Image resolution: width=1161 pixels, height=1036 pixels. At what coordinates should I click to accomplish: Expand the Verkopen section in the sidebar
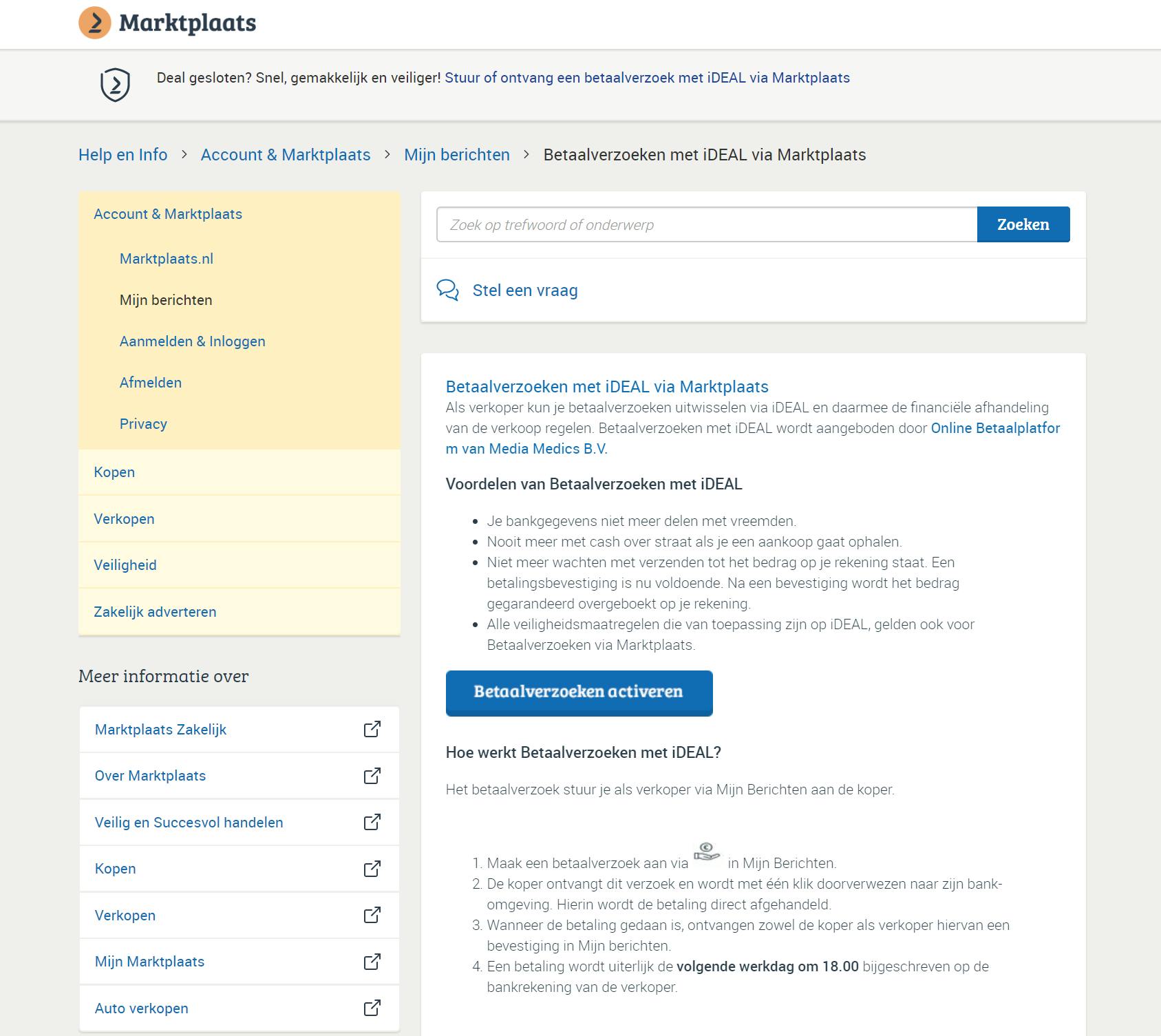(x=125, y=518)
